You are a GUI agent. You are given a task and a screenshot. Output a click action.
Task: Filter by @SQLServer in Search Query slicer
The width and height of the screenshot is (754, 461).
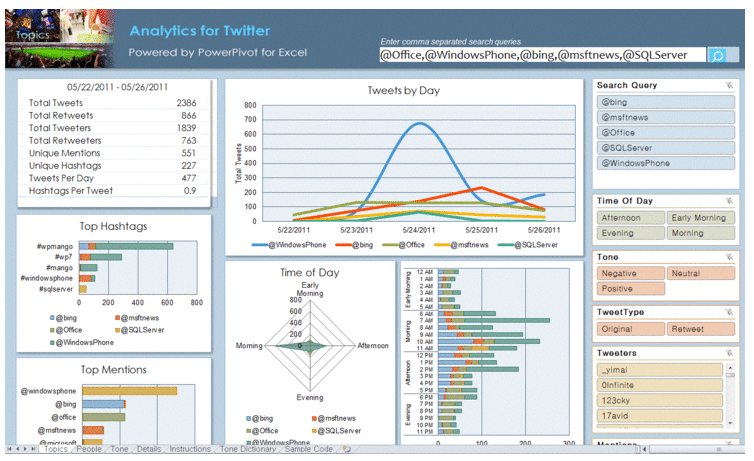click(666, 148)
